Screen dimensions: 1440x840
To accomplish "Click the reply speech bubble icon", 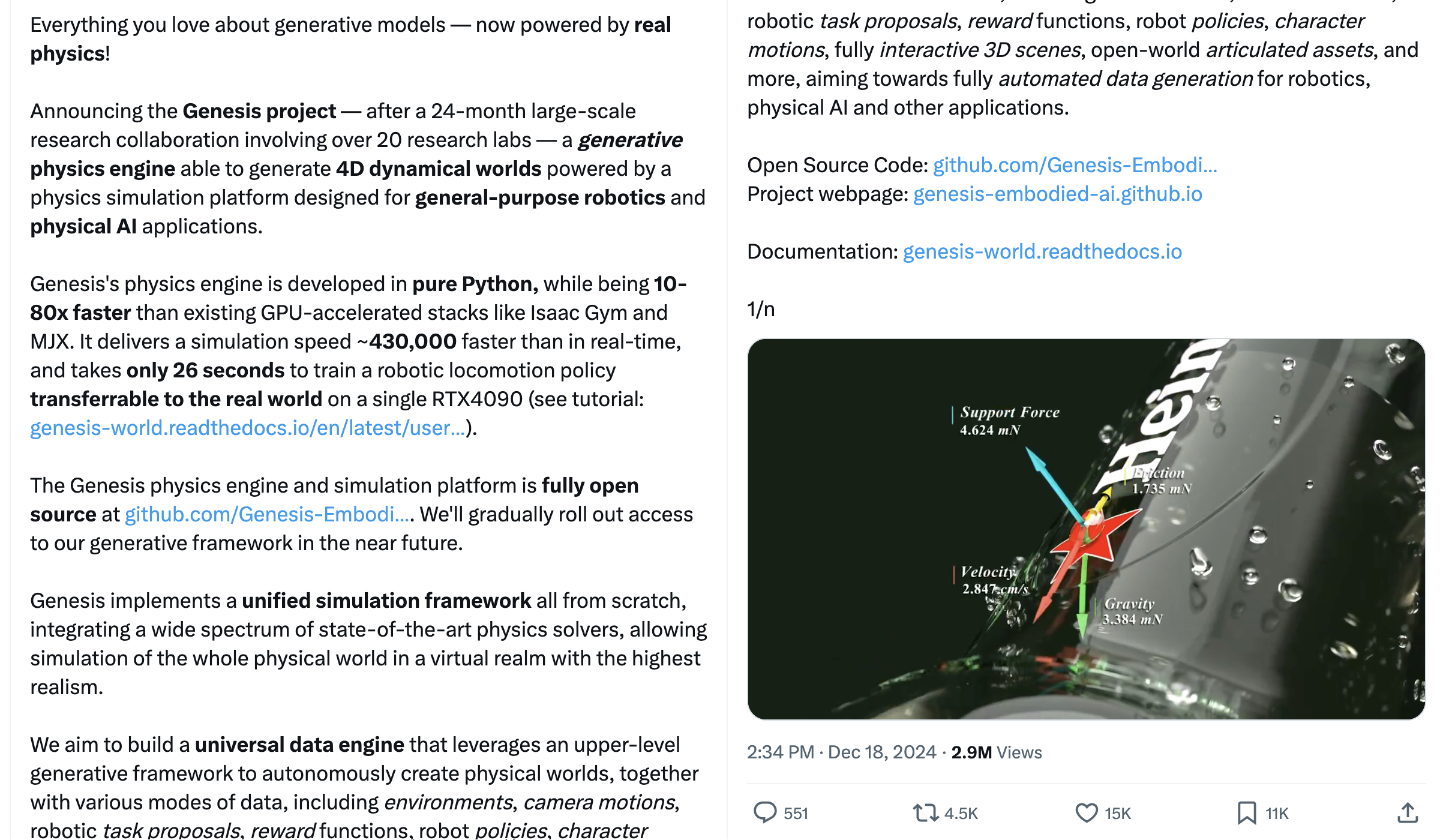I will tap(765, 812).
